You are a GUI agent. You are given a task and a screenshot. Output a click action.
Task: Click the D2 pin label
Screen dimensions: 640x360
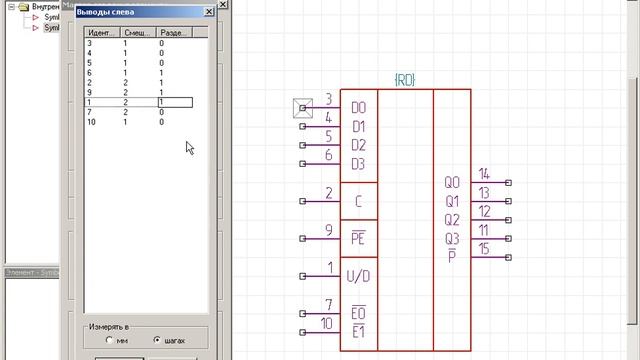pos(358,145)
